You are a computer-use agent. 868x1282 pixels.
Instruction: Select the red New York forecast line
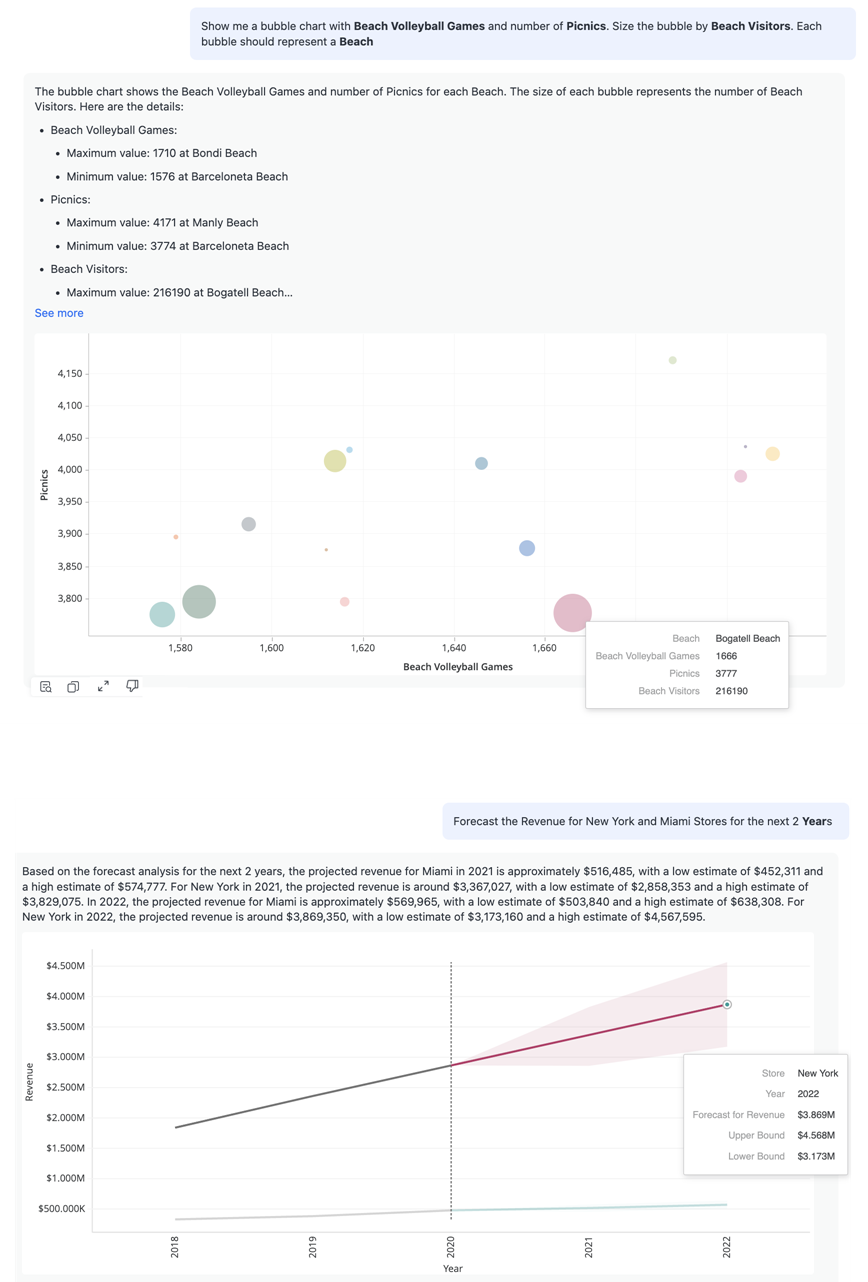tap(590, 1035)
